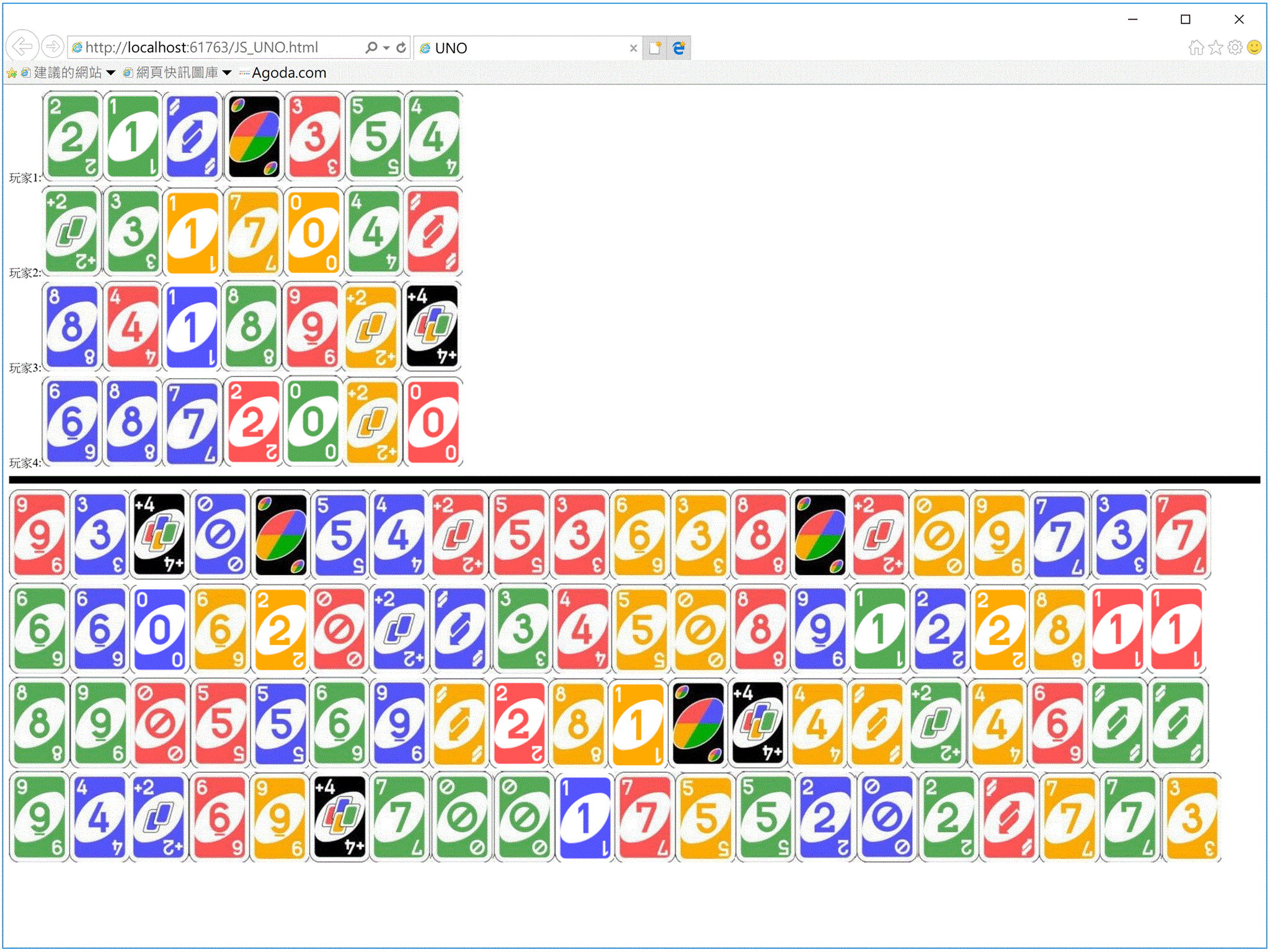The image size is (1270, 952).
Task: Click the smiley feedback icon
Action: tap(1254, 48)
